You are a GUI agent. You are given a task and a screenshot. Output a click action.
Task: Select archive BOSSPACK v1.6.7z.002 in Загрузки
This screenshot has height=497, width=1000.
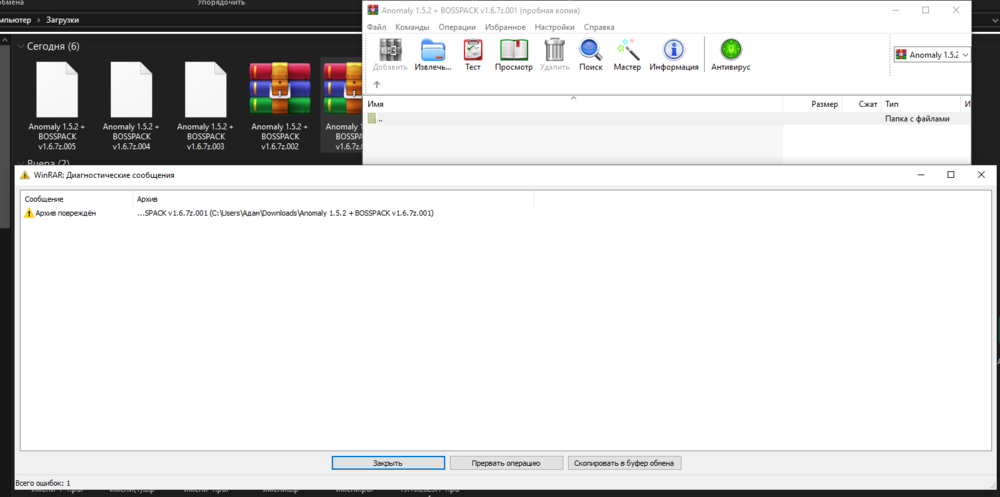(280, 105)
